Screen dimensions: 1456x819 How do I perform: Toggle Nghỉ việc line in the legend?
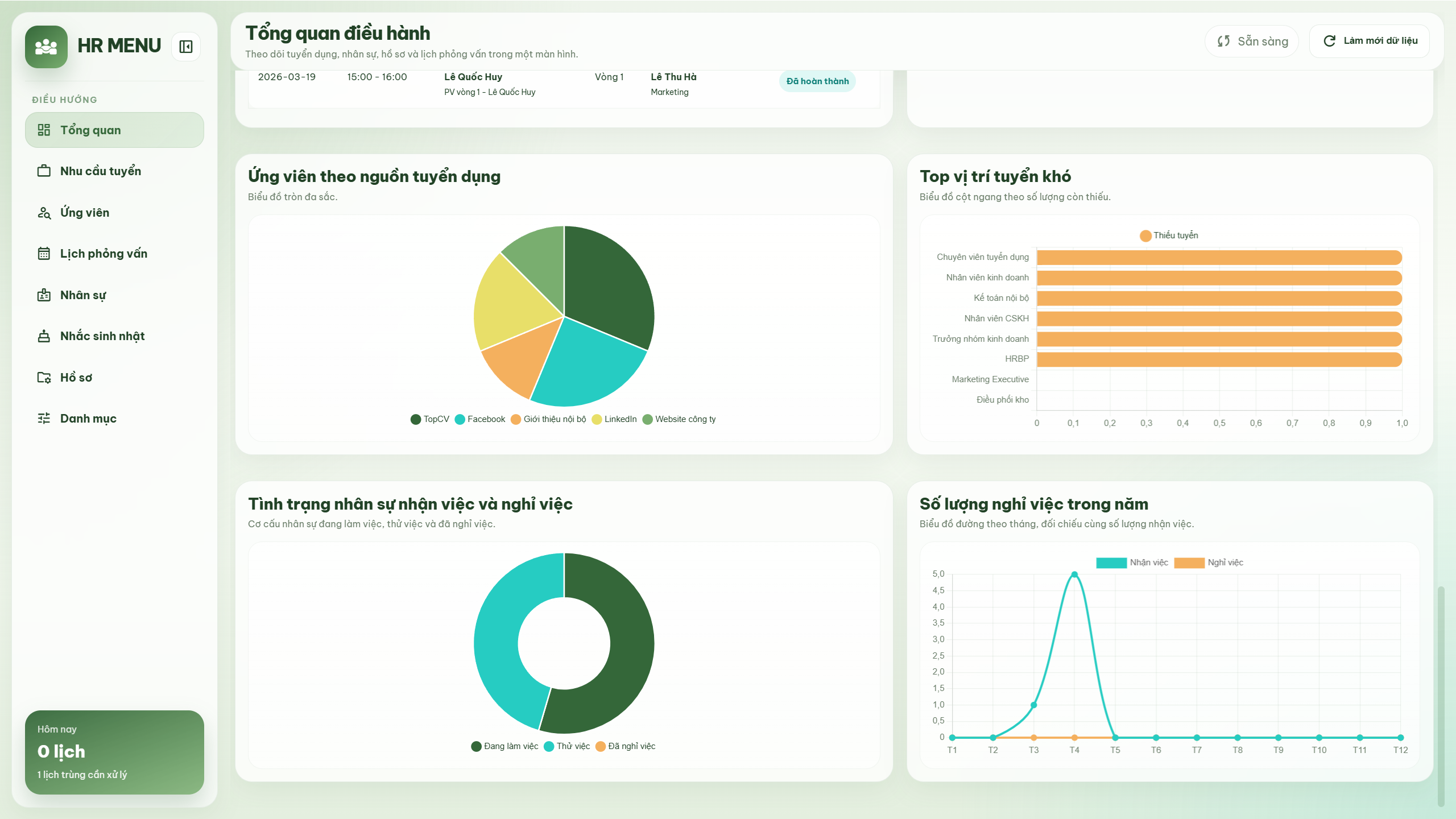tap(1208, 562)
